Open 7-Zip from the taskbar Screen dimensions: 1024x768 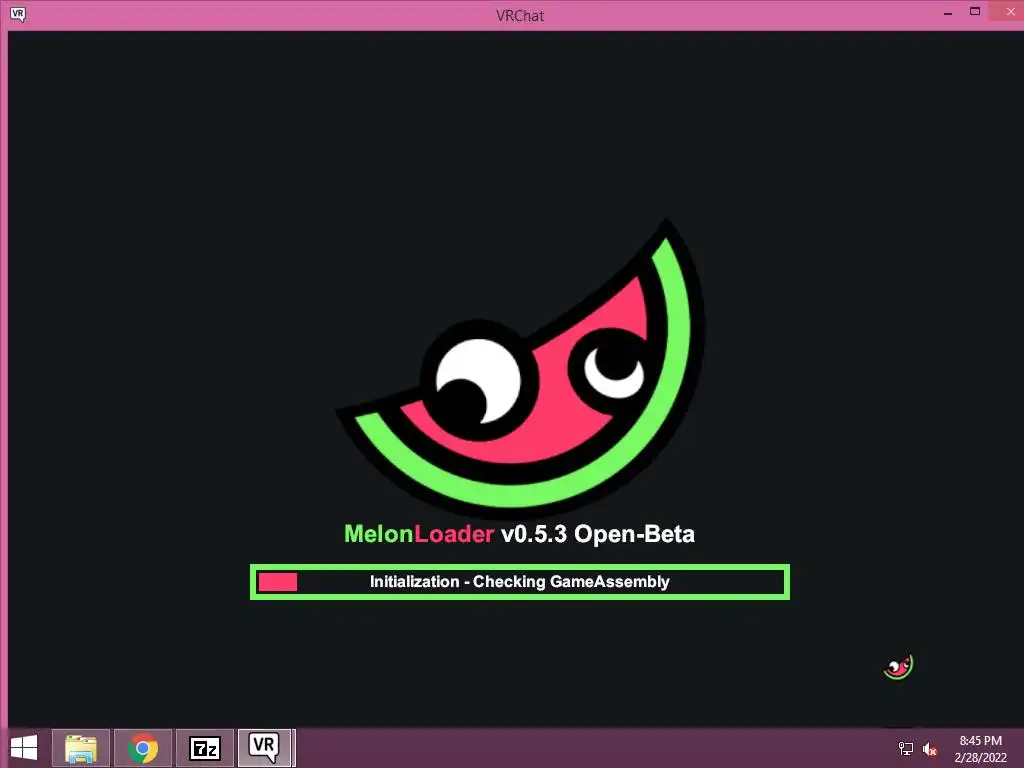point(205,748)
